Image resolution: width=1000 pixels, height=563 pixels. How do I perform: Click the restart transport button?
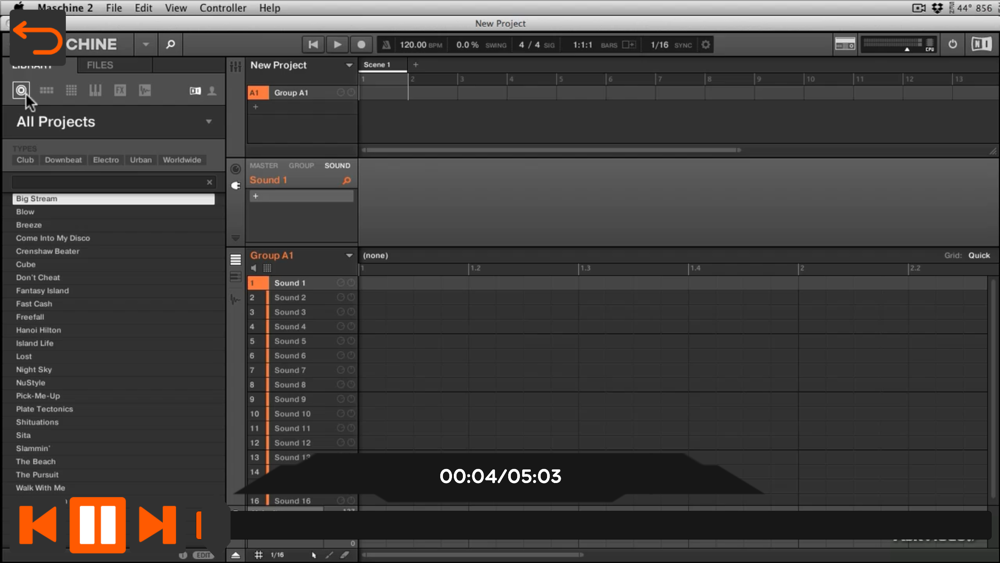click(x=313, y=45)
